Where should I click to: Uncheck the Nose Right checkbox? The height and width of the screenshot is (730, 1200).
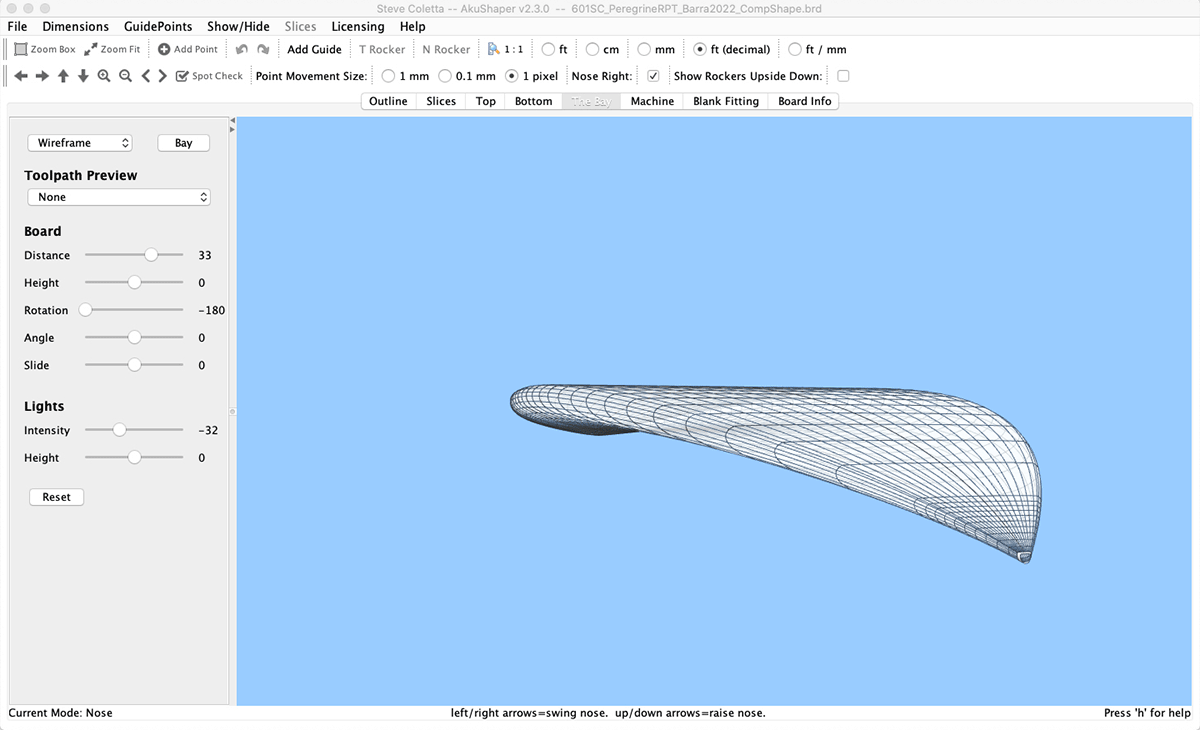coord(653,76)
